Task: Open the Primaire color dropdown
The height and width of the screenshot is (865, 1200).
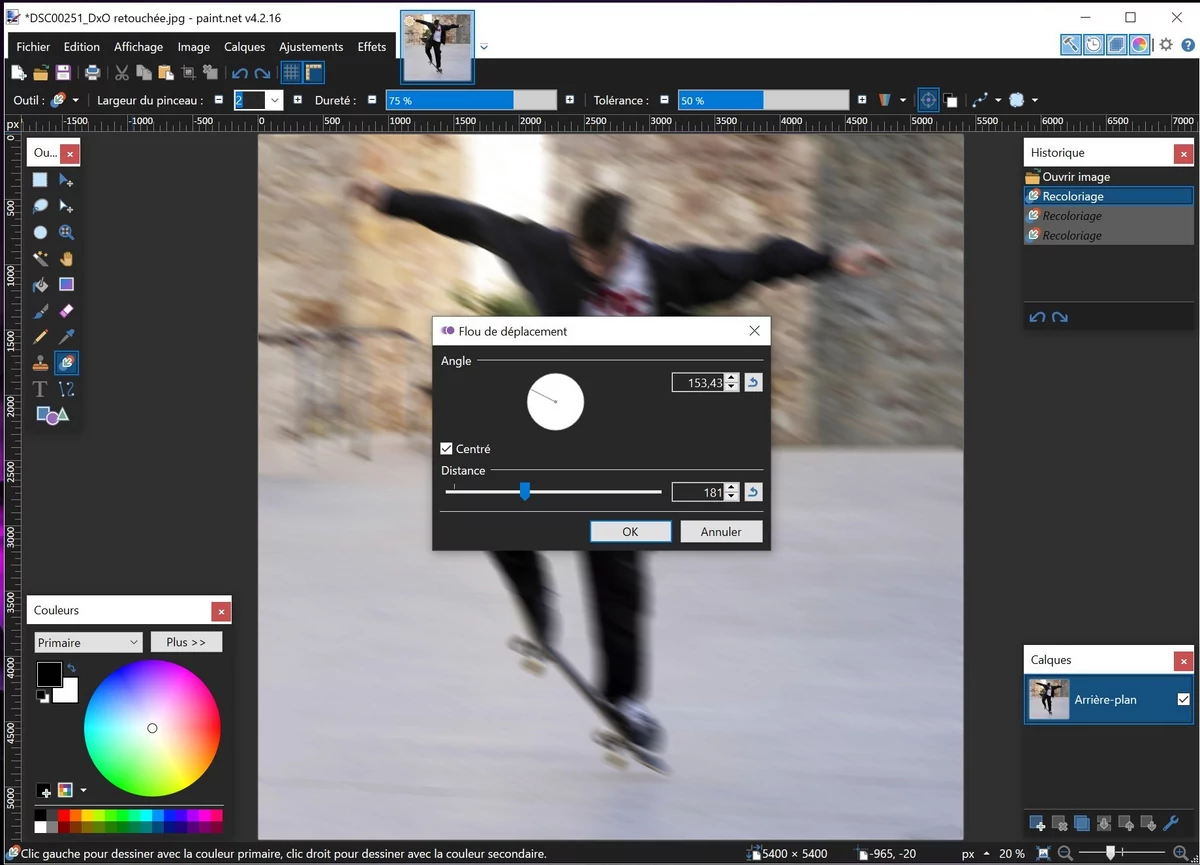Action: 88,642
